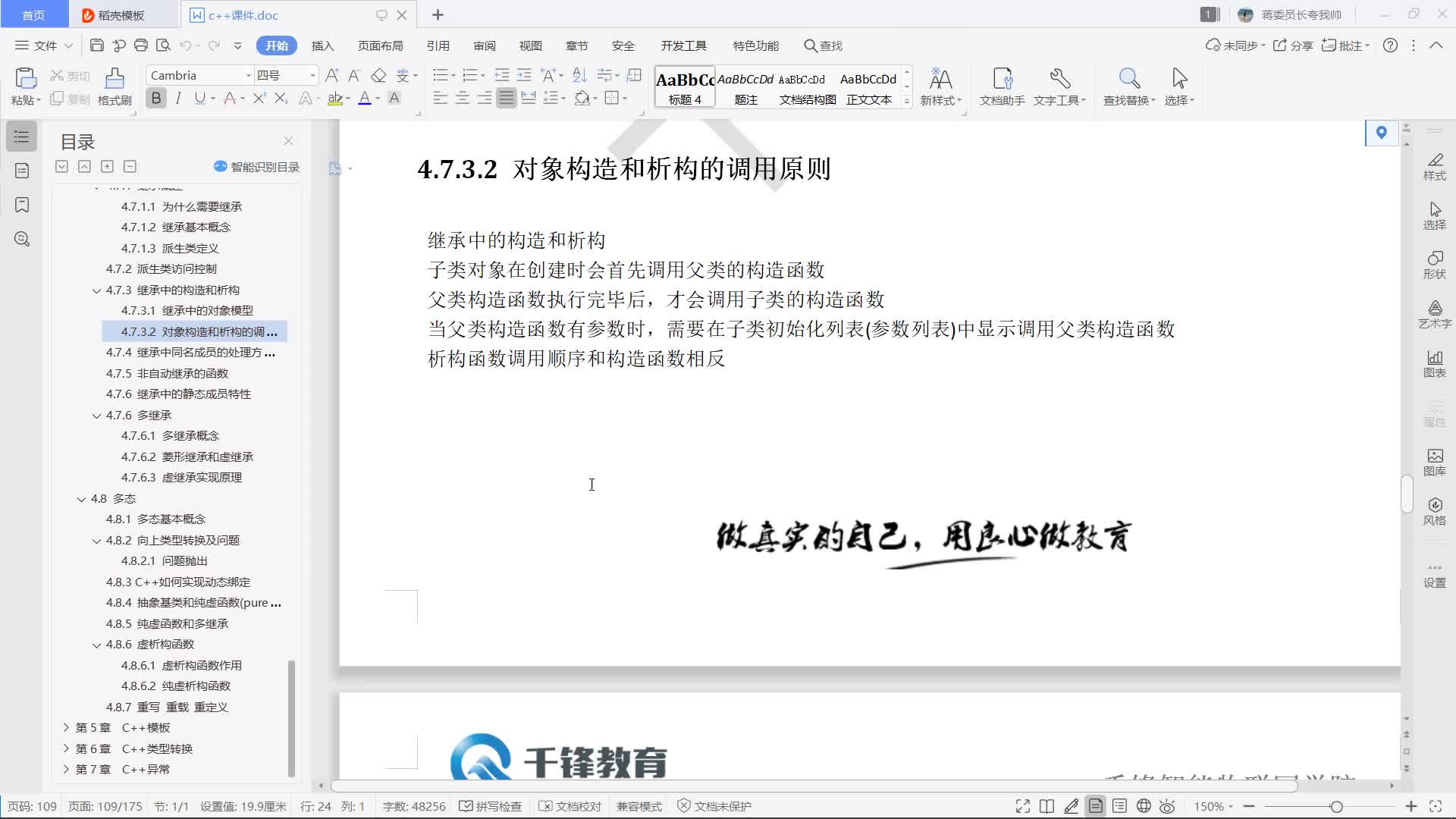Switch to the 审阅 ribbon tab
Screen dimensions: 1456x819
click(484, 45)
